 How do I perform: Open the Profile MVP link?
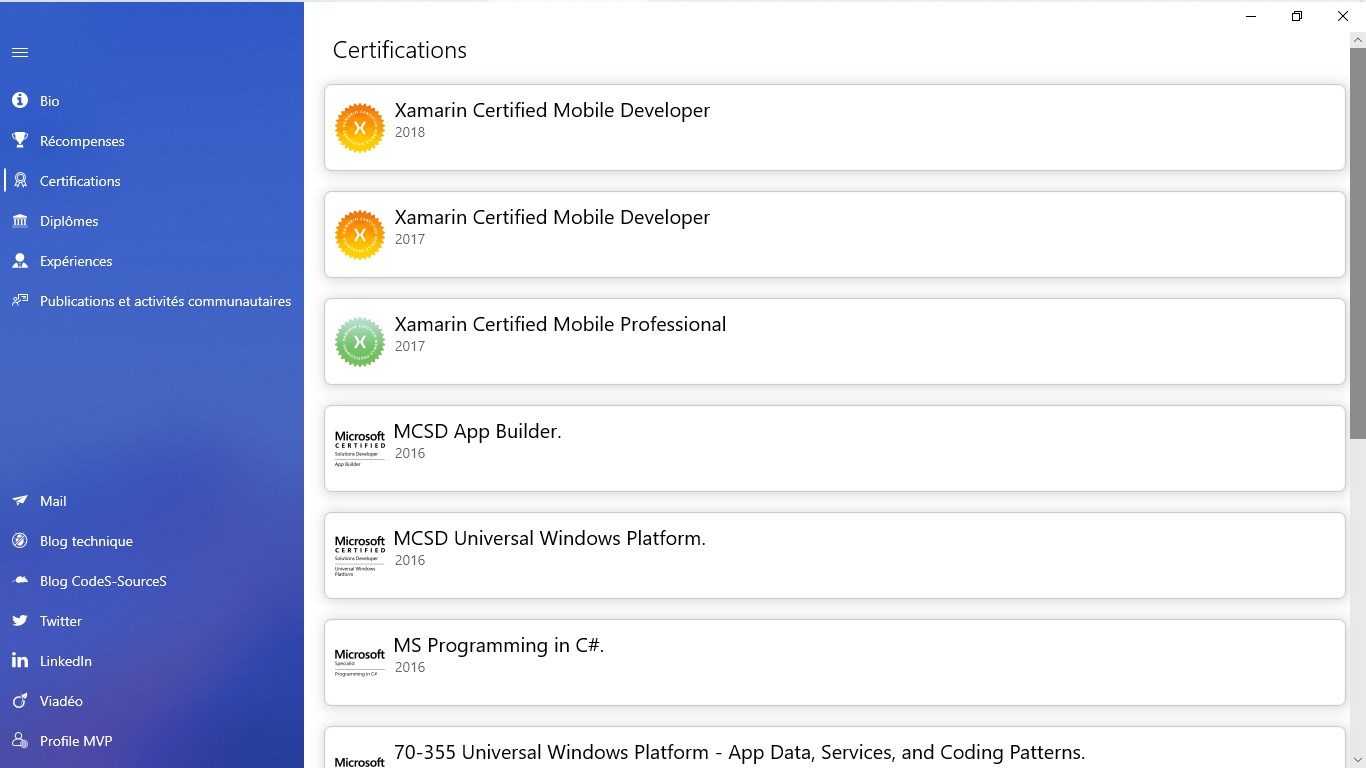pyautogui.click(x=76, y=741)
